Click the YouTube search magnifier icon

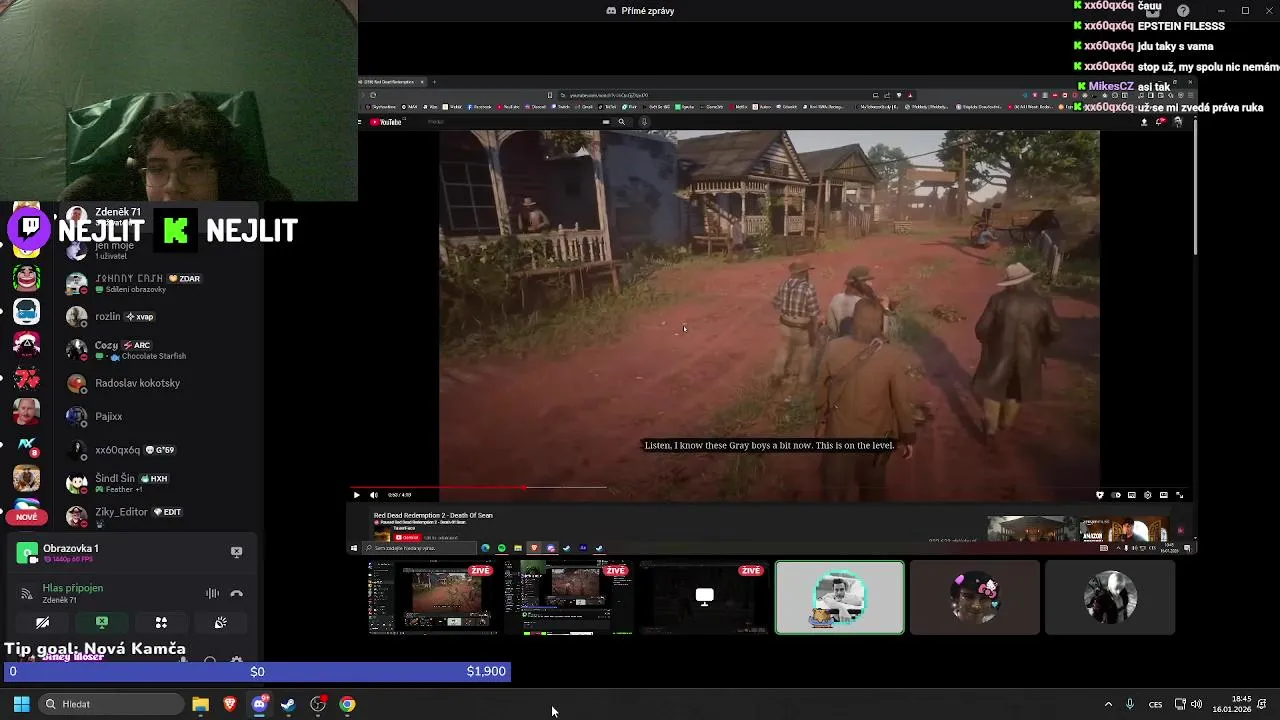(x=621, y=122)
